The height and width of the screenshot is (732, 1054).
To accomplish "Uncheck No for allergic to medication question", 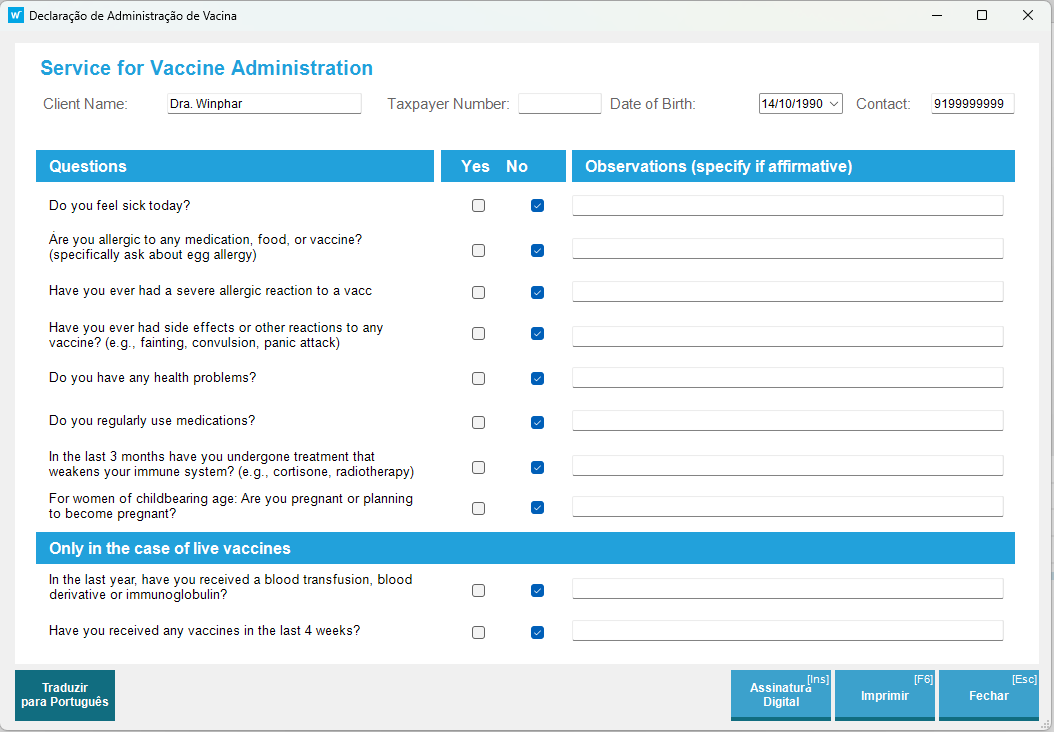I will tap(537, 250).
